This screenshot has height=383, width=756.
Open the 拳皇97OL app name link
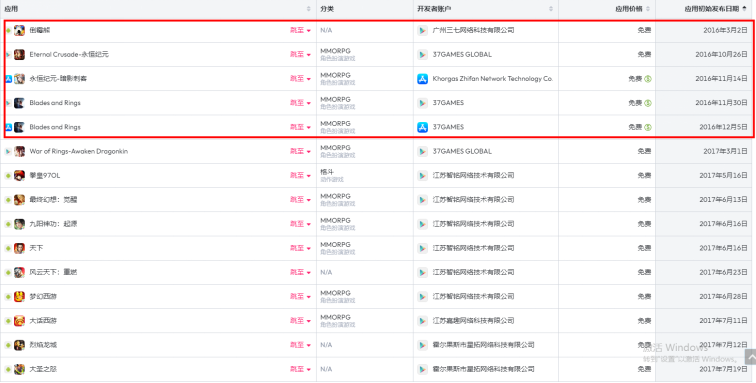[x=45, y=176]
